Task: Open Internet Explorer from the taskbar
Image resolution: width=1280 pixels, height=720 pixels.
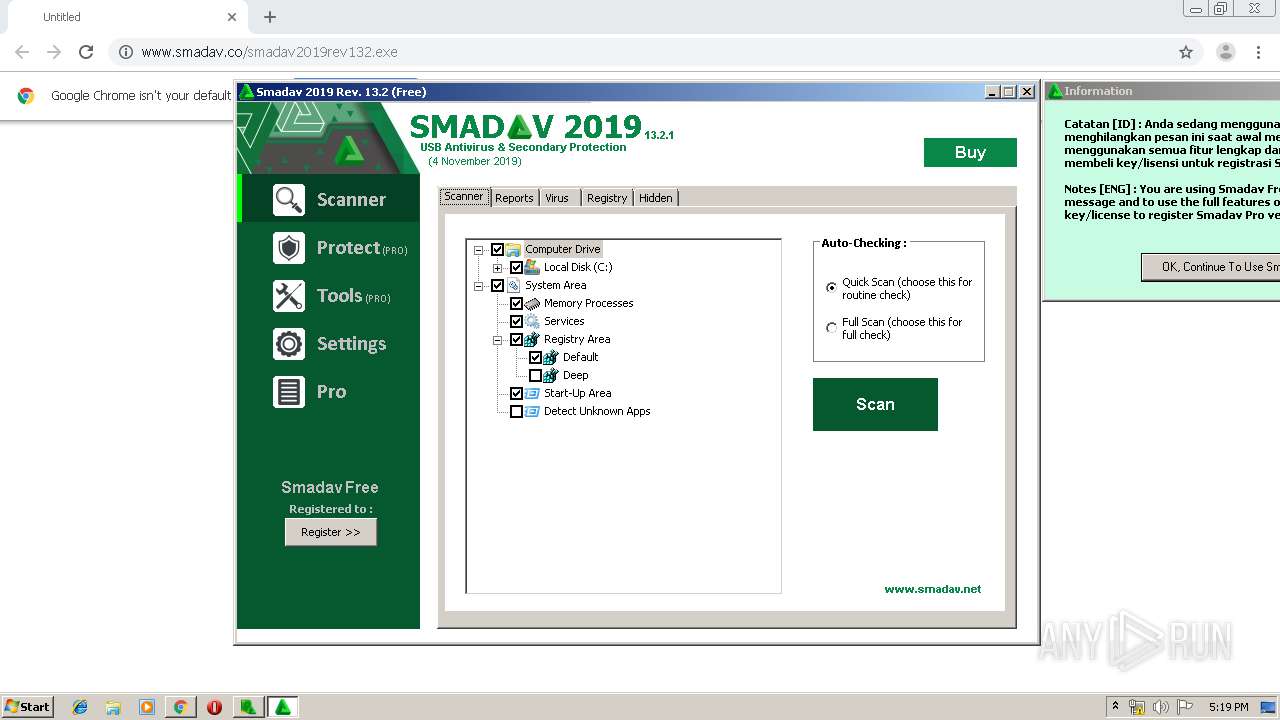Action: 80,707
